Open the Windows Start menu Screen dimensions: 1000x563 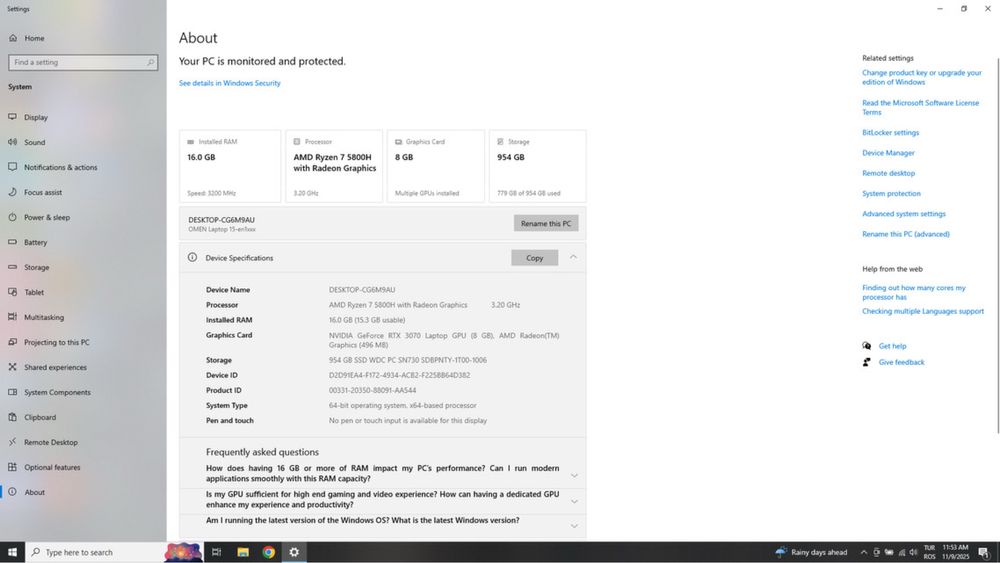pos(12,552)
